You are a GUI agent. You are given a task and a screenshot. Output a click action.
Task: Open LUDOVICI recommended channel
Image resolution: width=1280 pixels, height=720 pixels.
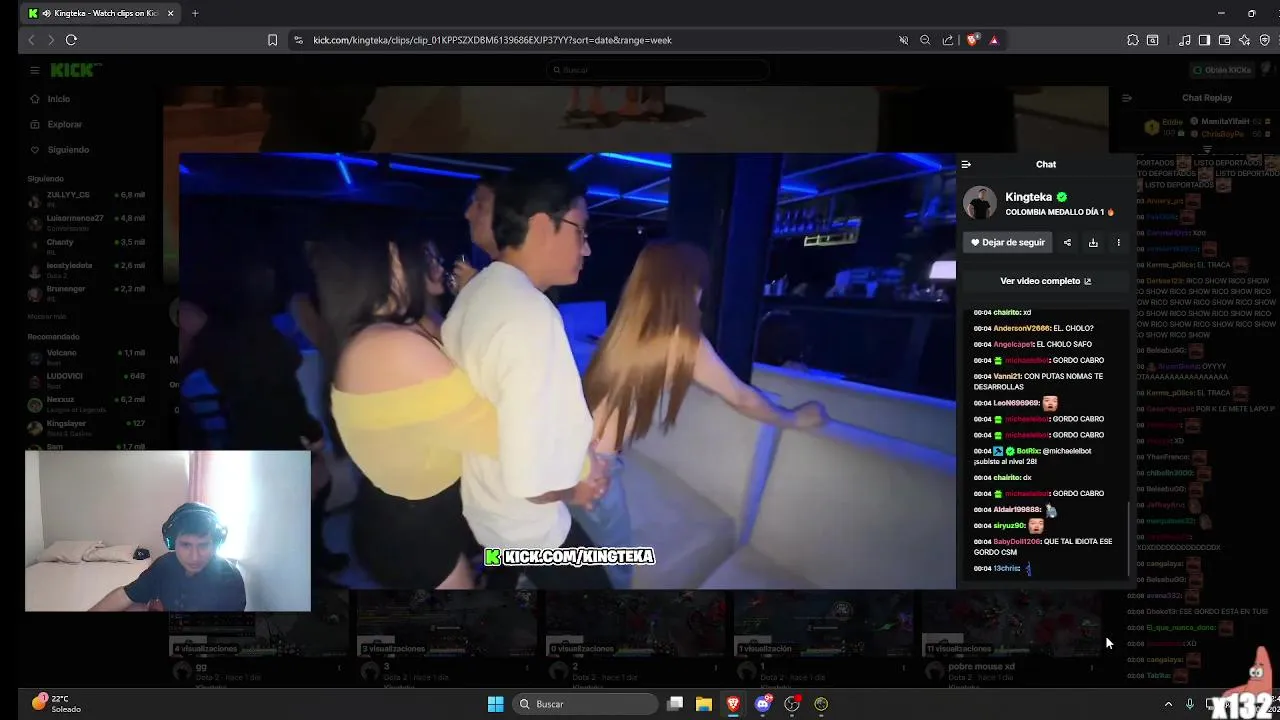88,379
